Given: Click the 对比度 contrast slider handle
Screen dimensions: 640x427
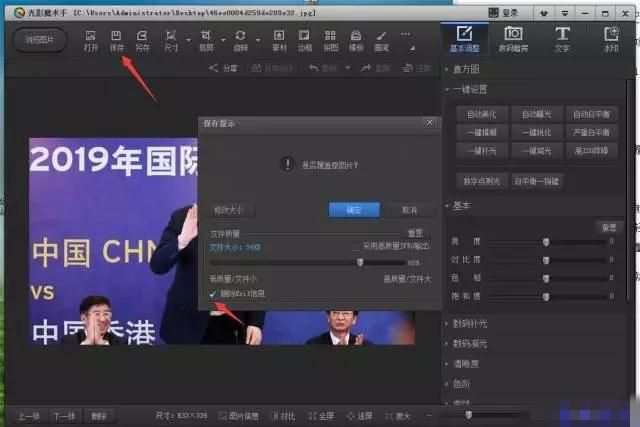Looking at the screenshot, I should (x=546, y=260).
